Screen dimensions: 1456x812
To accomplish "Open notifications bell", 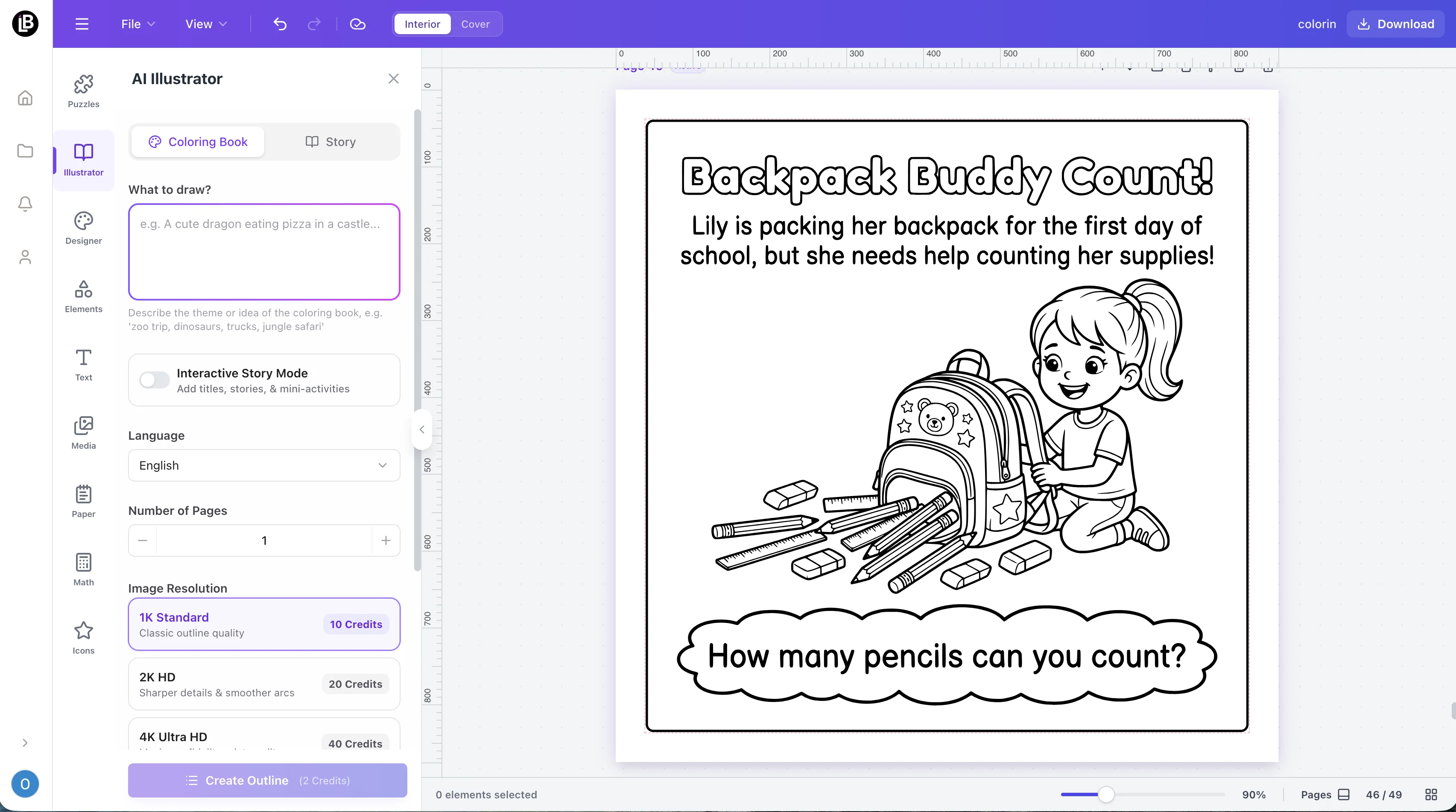I will coord(25,204).
